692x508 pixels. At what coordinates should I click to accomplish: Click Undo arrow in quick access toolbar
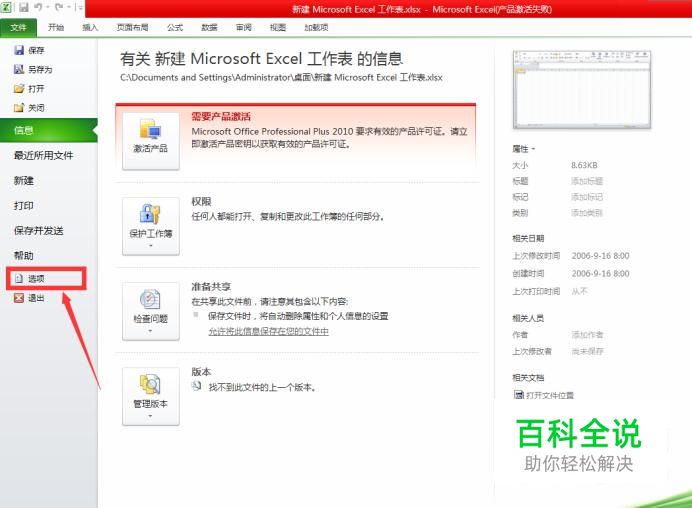pyautogui.click(x=38, y=7)
